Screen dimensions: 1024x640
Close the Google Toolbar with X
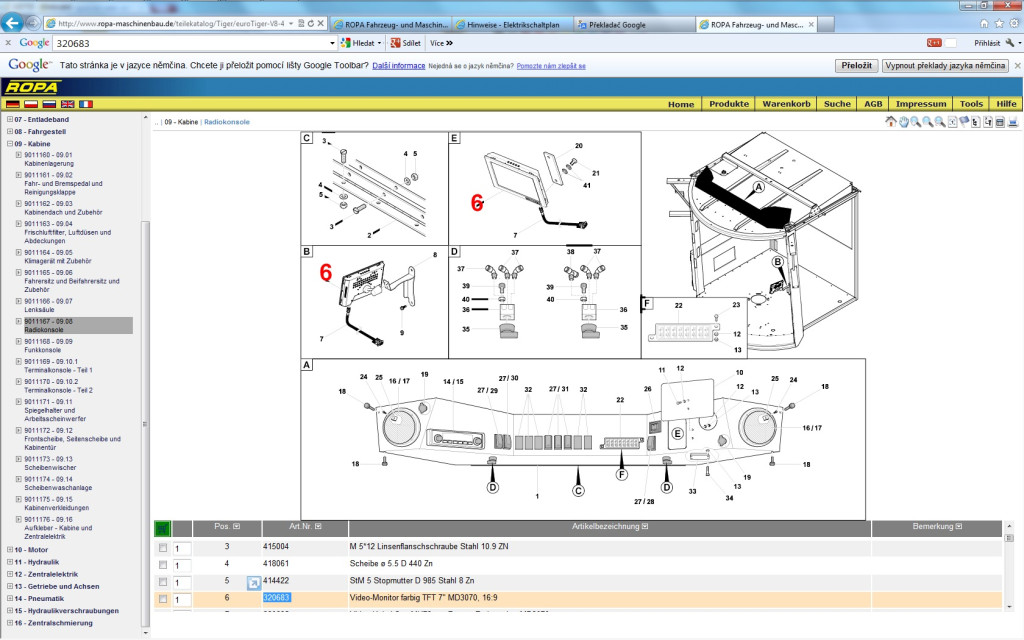(8, 43)
